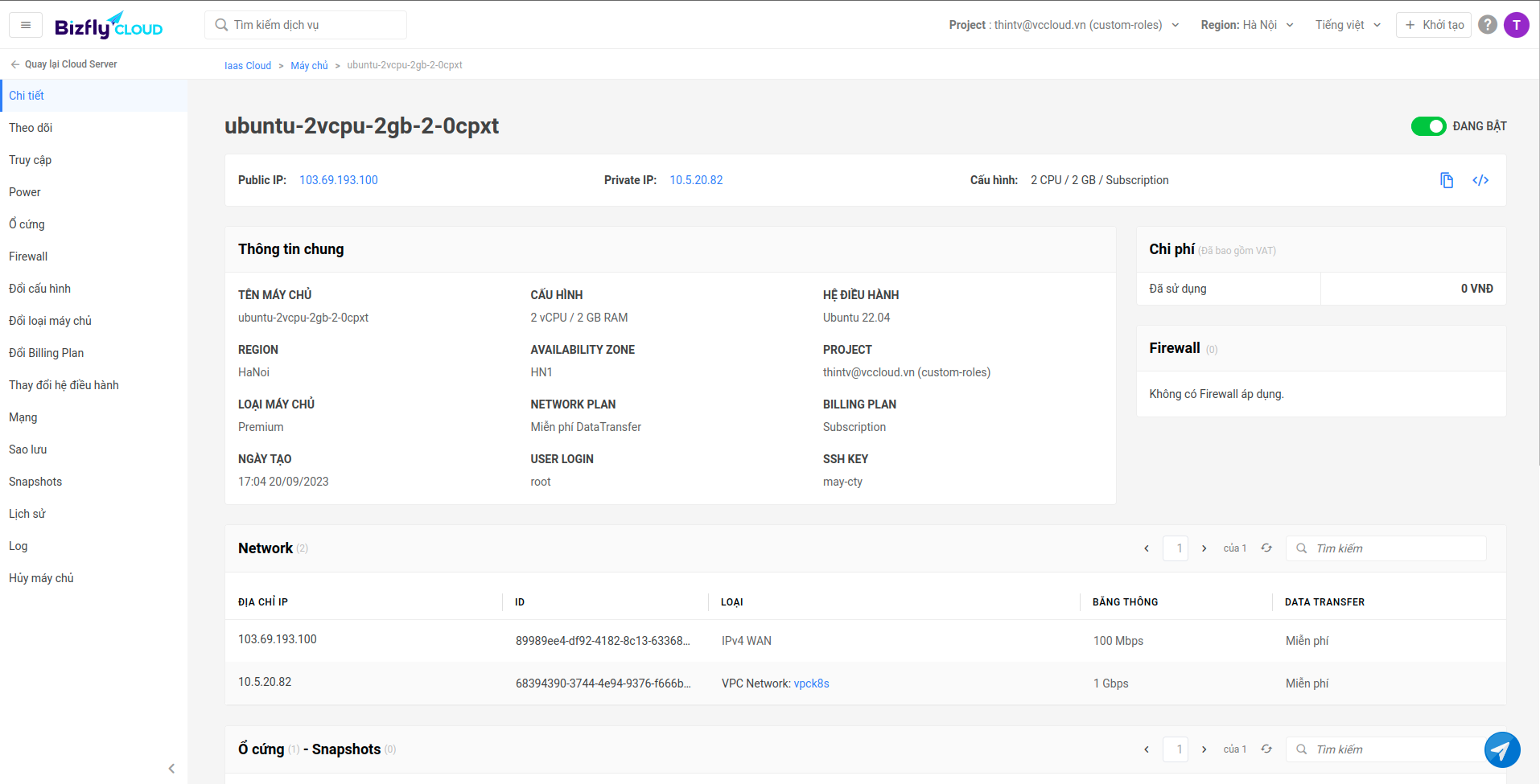Viewport: 1540px width, 784px height.
Task: Open the user avatar profile menu
Action: pyautogui.click(x=1516, y=25)
